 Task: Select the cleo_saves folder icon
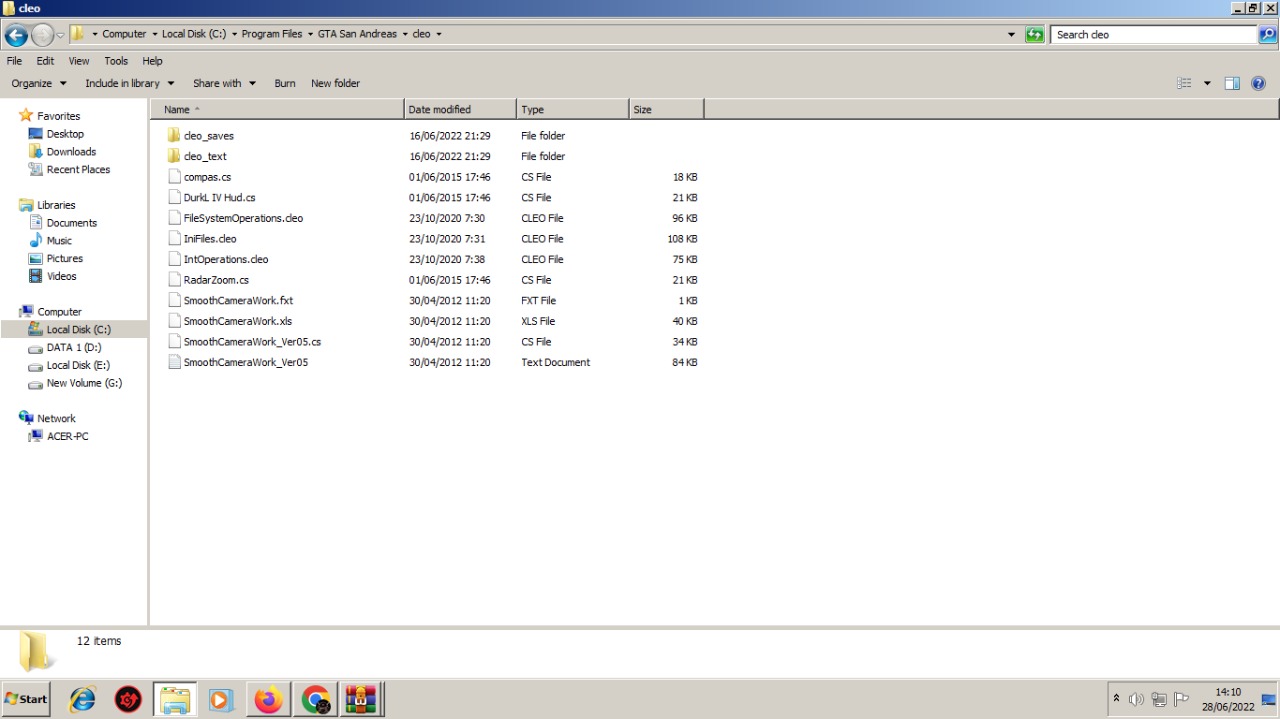174,135
